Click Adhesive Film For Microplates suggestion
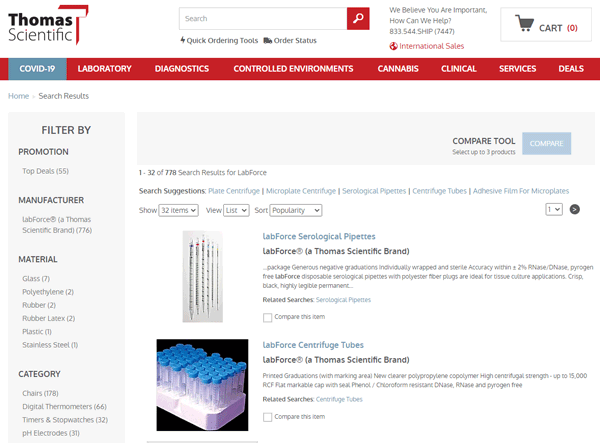The image size is (600, 443). point(521,191)
